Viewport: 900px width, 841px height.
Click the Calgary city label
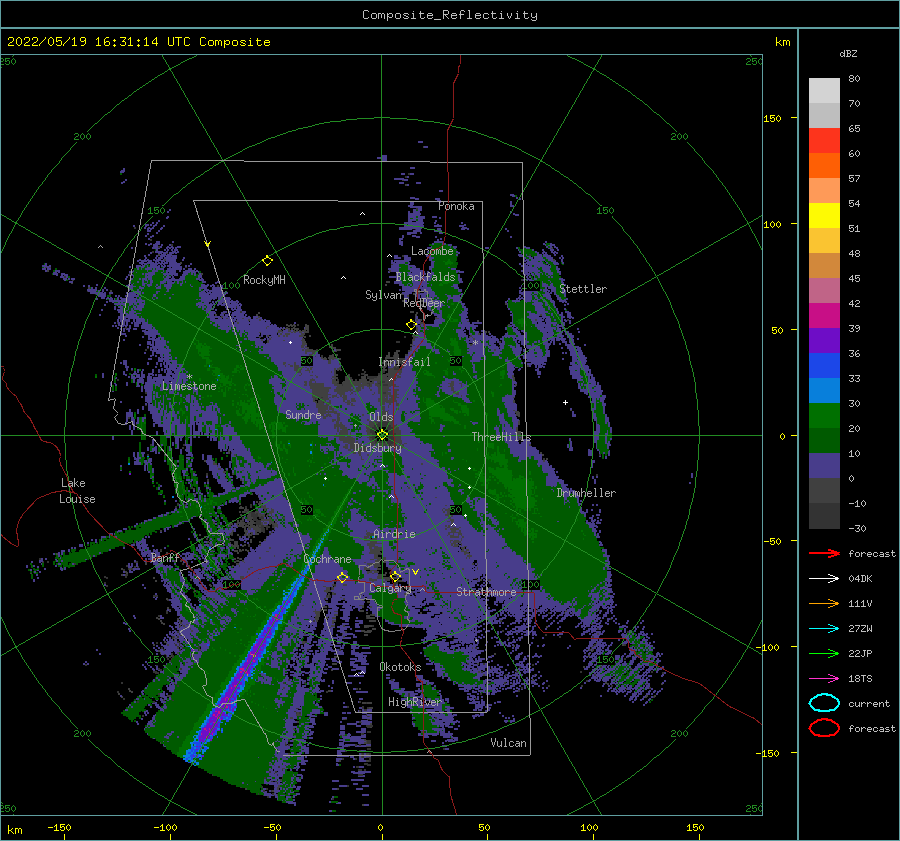[390, 588]
